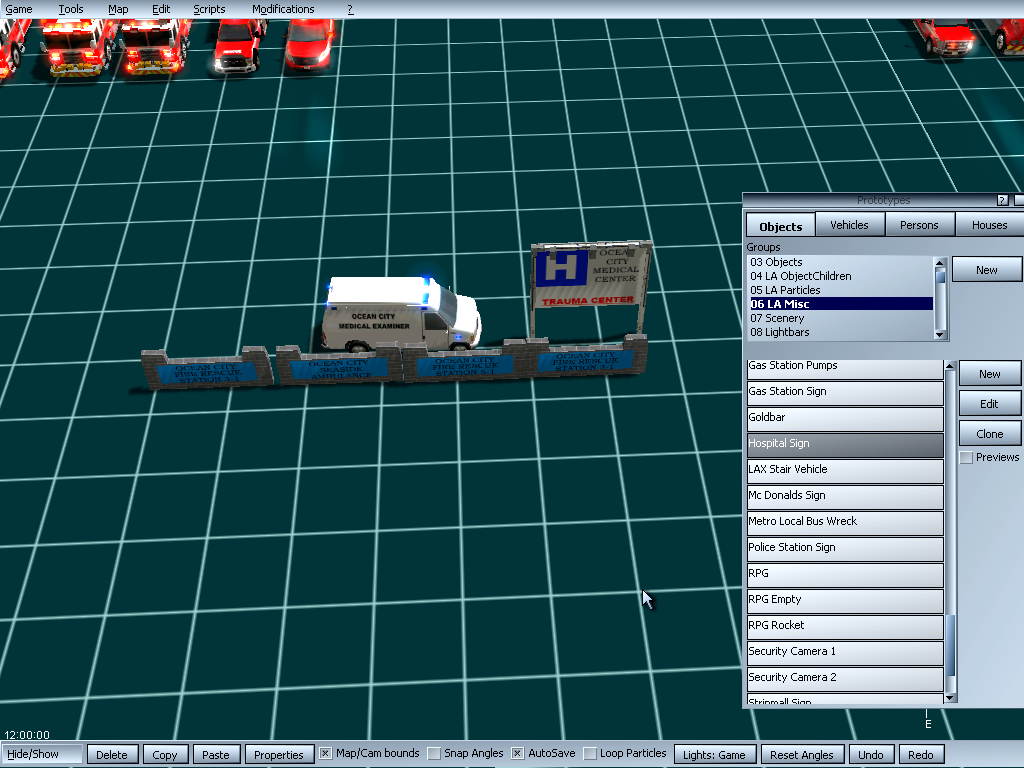
Task: Click the Hide/Show button
Action: [42, 754]
